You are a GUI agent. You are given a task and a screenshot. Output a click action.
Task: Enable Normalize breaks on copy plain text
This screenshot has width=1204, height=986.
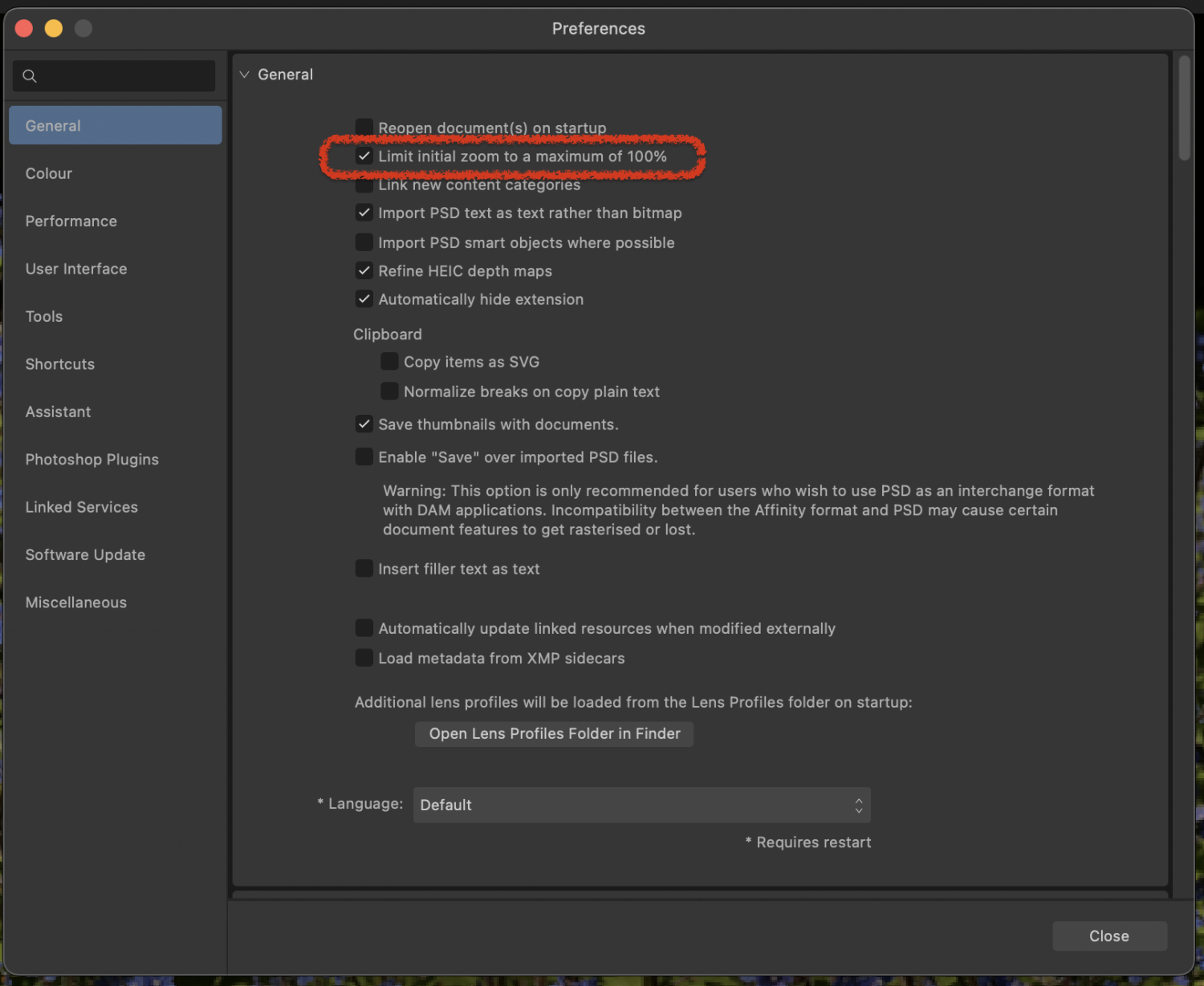[390, 391]
